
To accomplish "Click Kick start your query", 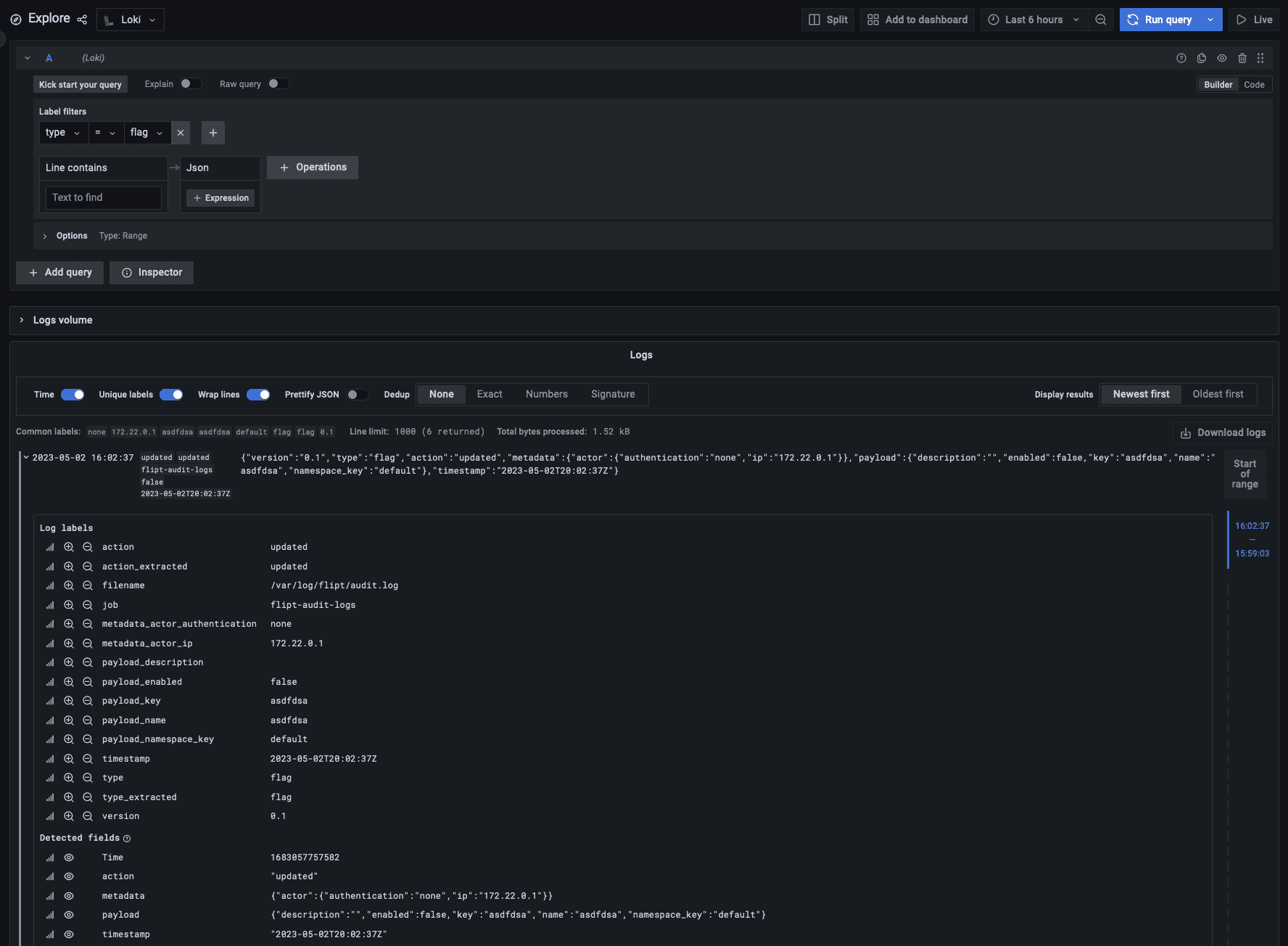I will pos(80,85).
